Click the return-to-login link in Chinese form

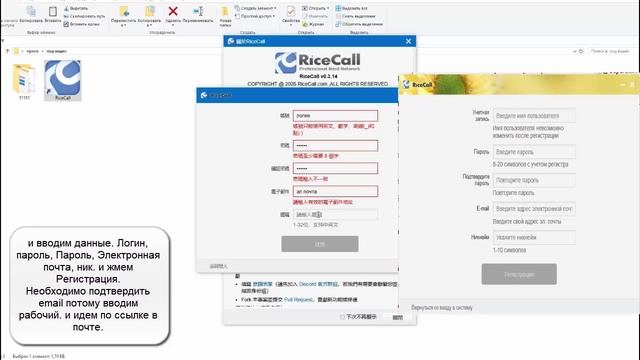point(218,266)
